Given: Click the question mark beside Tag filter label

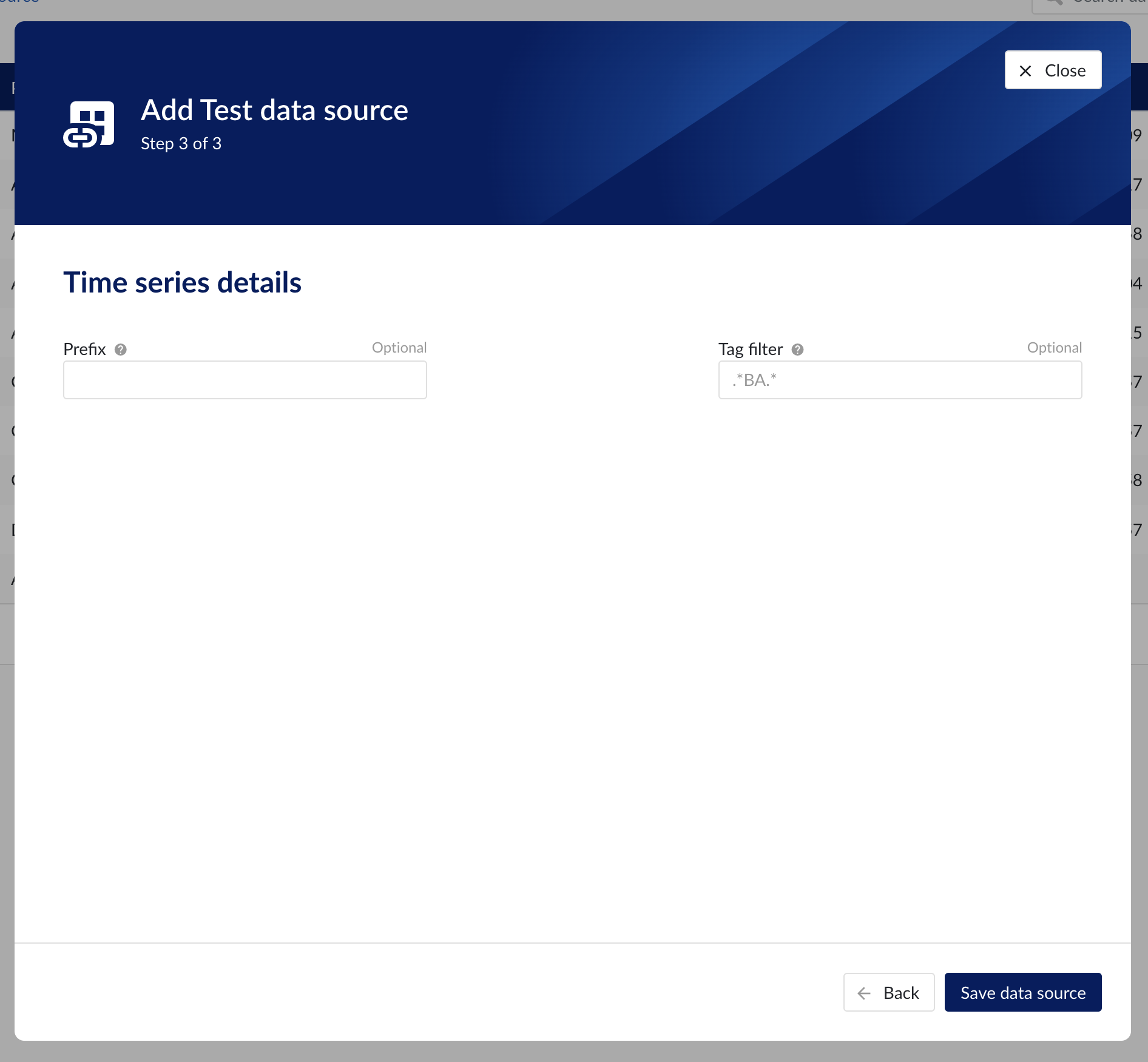Looking at the screenshot, I should 798,350.
